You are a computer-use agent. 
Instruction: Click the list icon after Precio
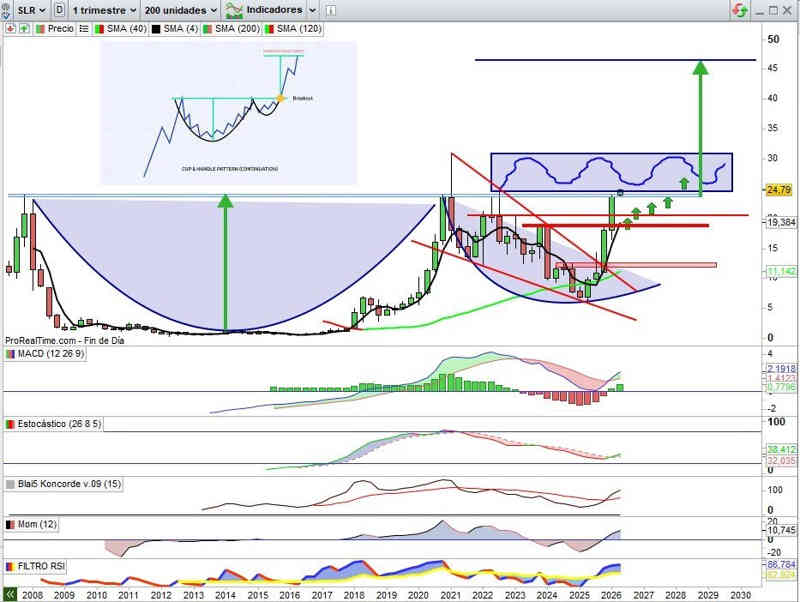86,29
